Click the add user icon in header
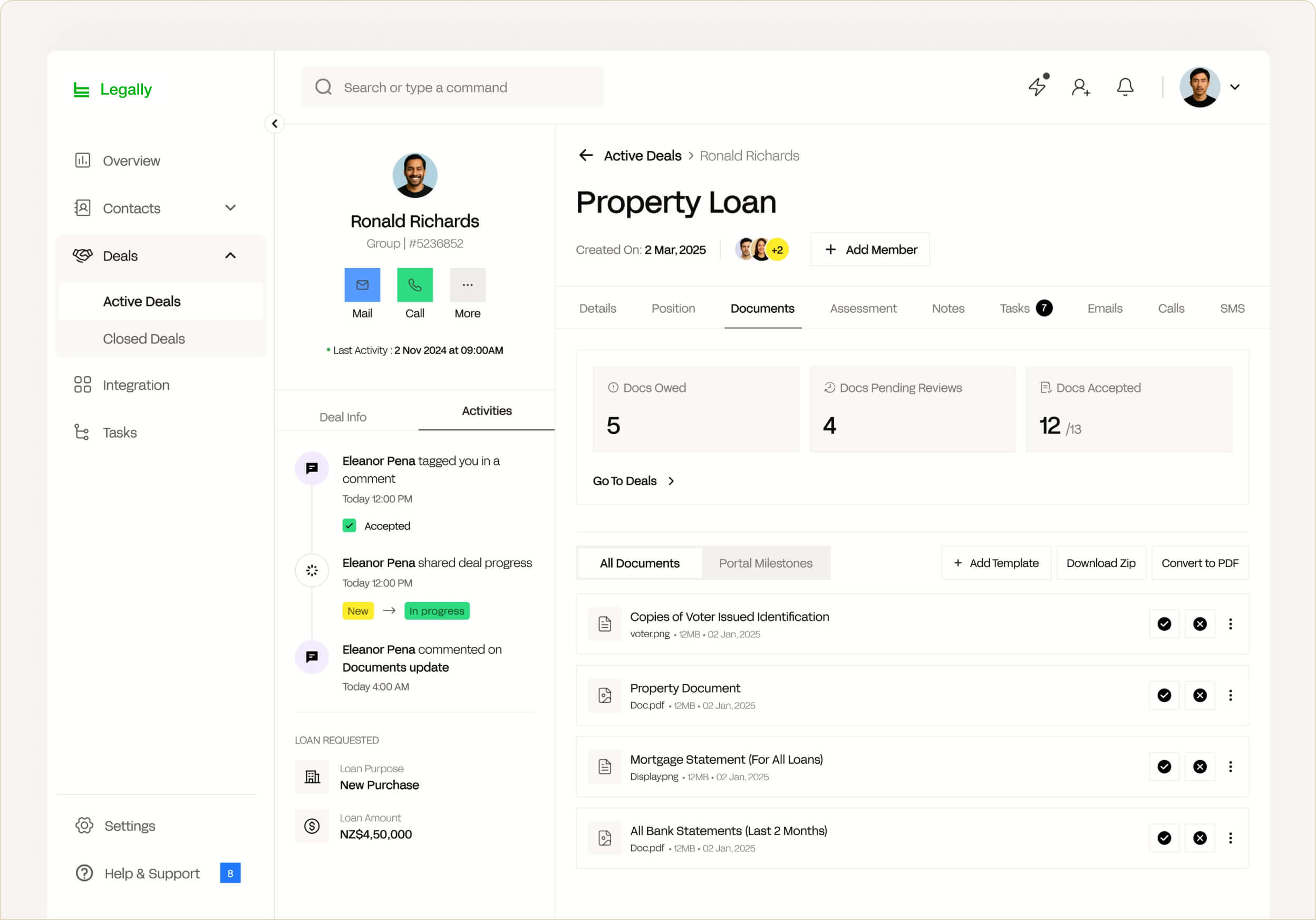The image size is (1316, 920). (x=1081, y=87)
